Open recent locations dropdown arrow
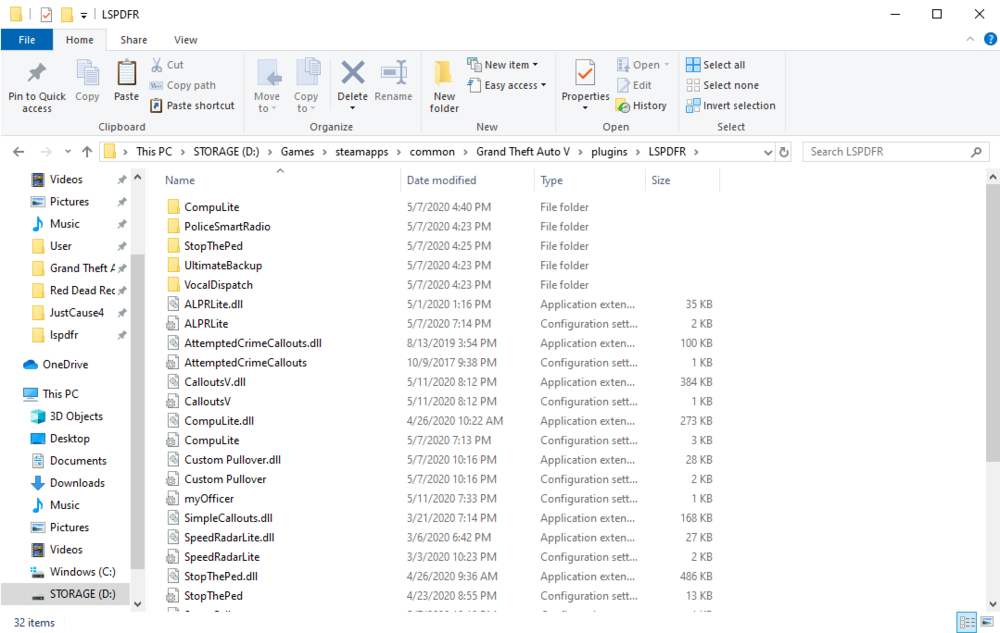Screen dimensions: 1000x633 [68, 152]
